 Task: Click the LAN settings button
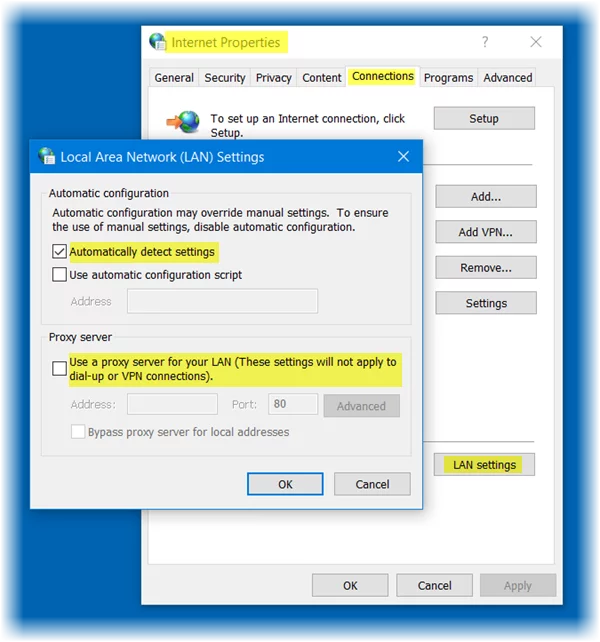tap(484, 465)
